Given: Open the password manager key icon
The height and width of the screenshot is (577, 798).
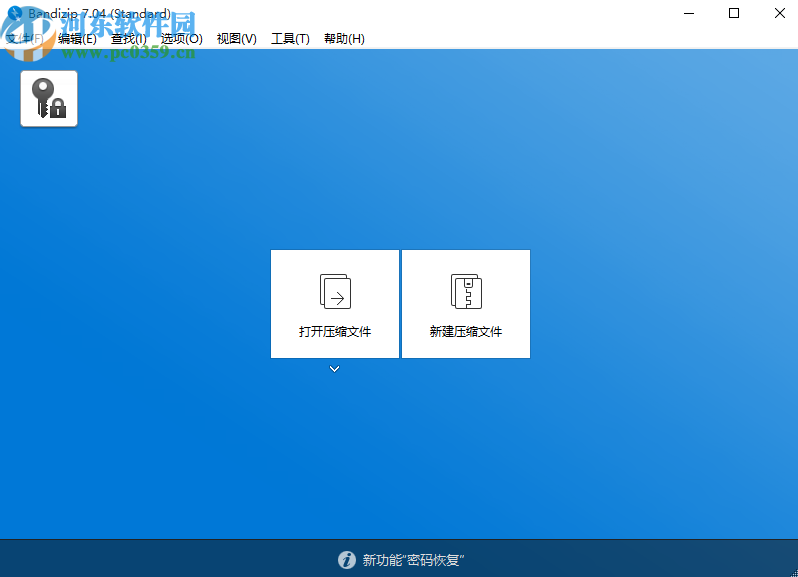Looking at the screenshot, I should click(49, 99).
